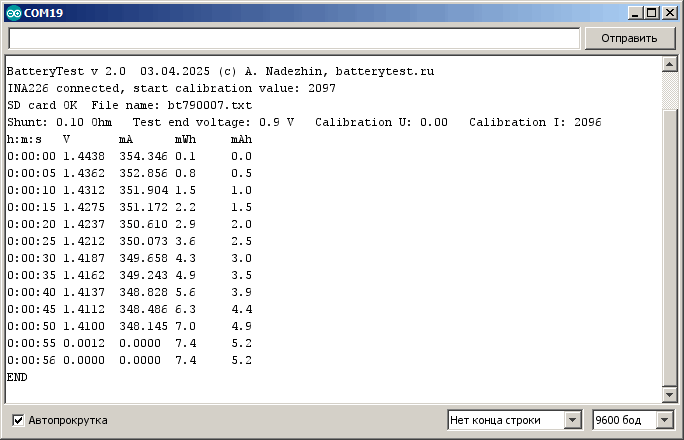This screenshot has width=684, height=440.
Task: Click the scrollbar up arrow
Action: click(x=671, y=64)
